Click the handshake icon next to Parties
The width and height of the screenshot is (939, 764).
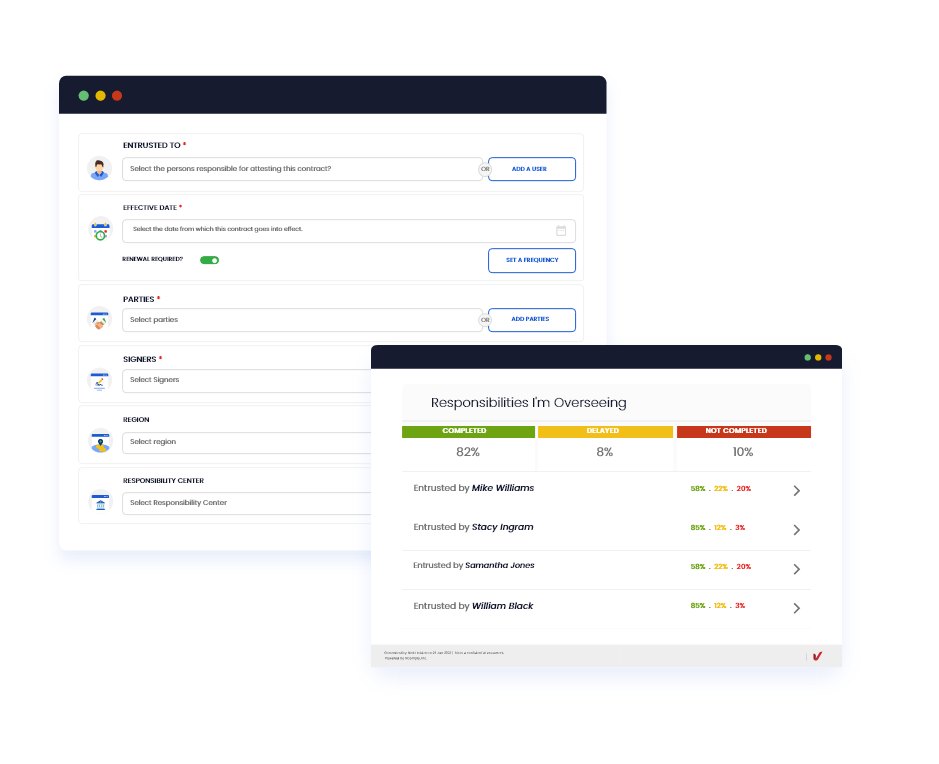click(99, 319)
